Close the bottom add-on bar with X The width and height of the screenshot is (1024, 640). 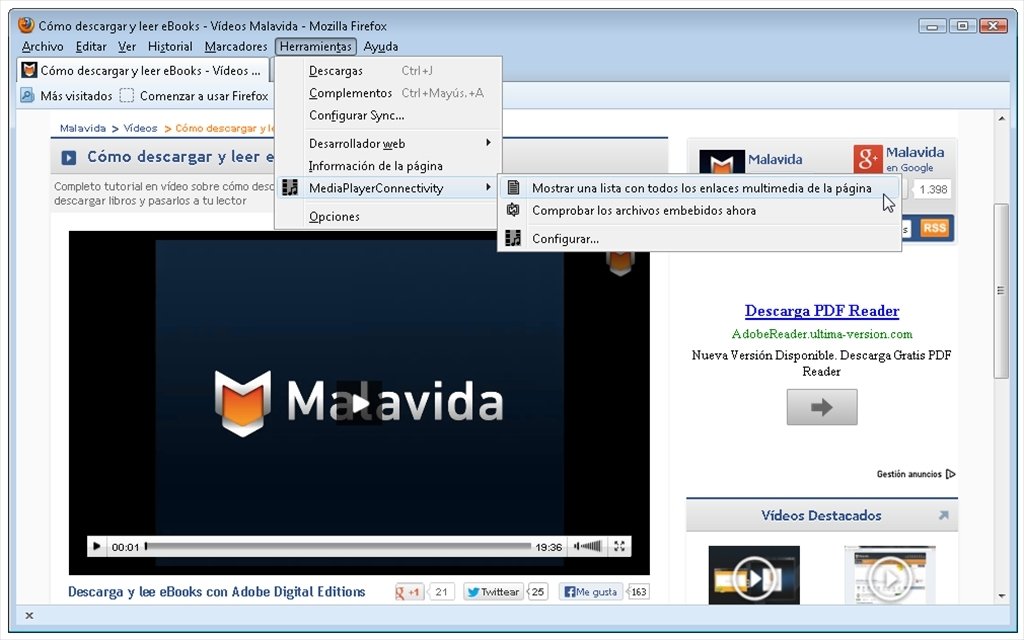[x=29, y=615]
